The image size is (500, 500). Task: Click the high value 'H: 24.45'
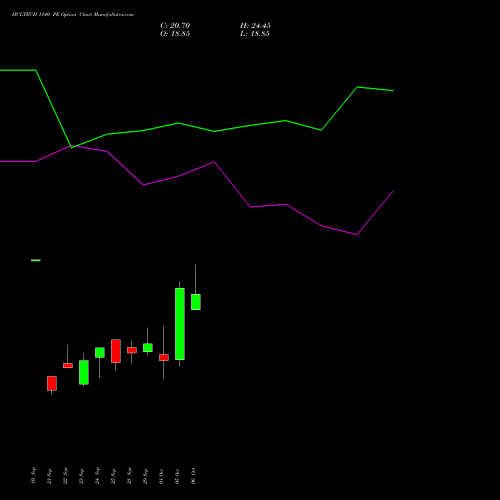click(x=255, y=26)
